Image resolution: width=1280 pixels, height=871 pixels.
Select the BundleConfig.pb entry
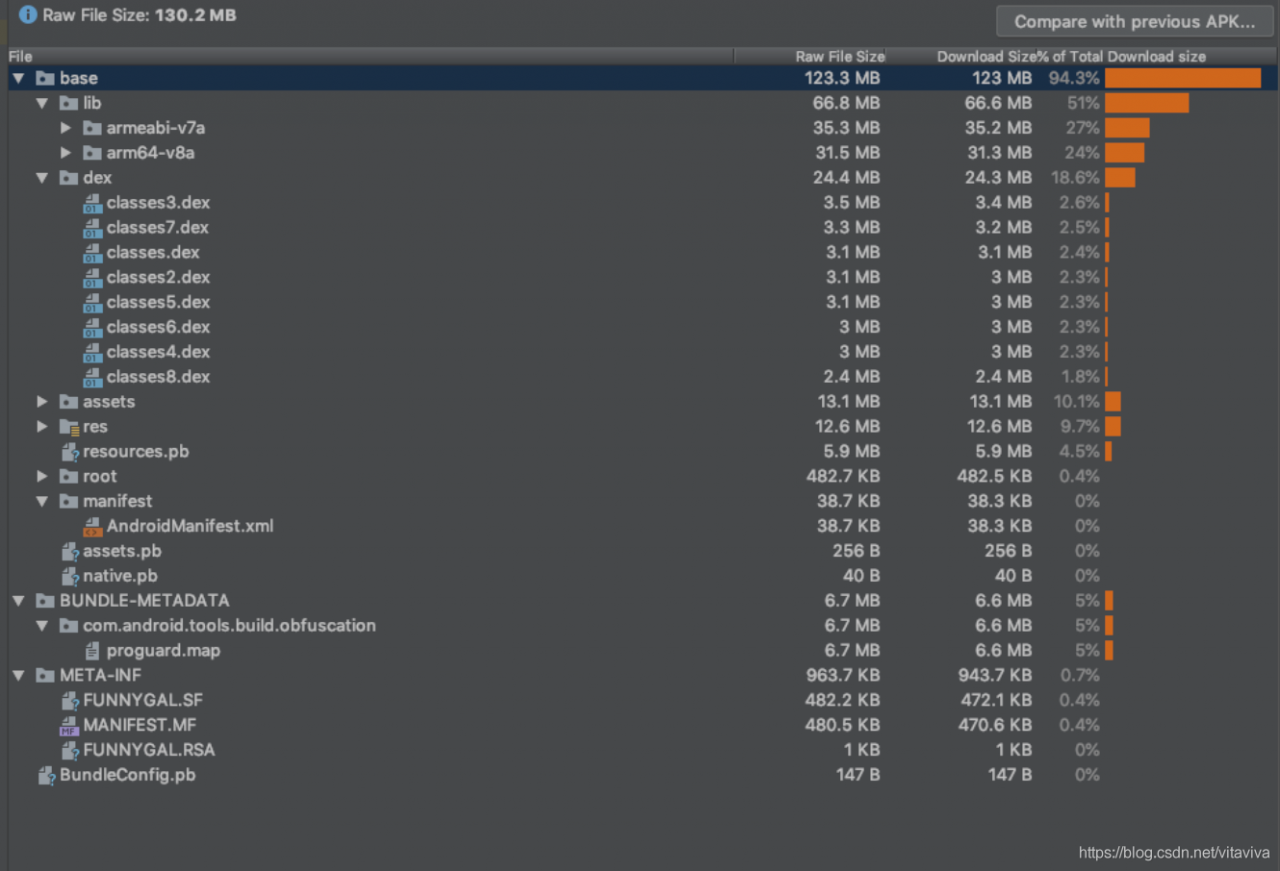pyautogui.click(x=127, y=775)
